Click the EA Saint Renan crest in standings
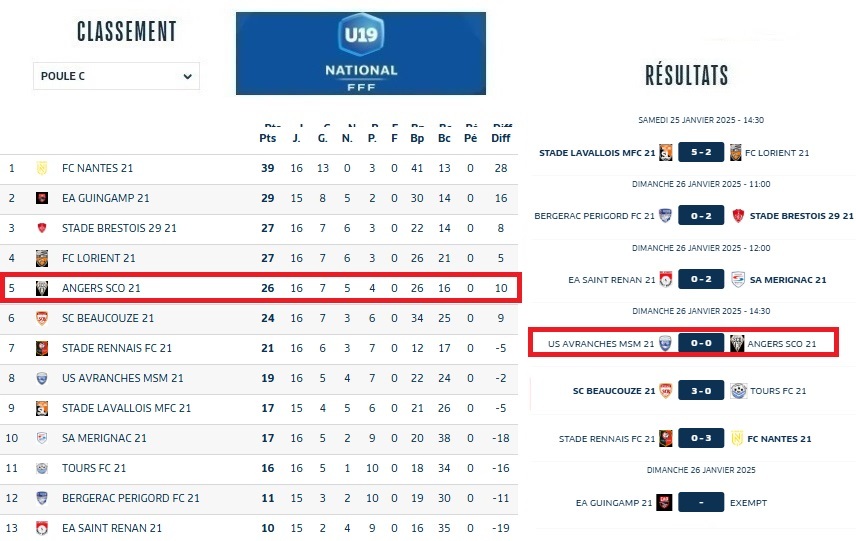Viewport: 856px width, 541px height. pos(42,528)
